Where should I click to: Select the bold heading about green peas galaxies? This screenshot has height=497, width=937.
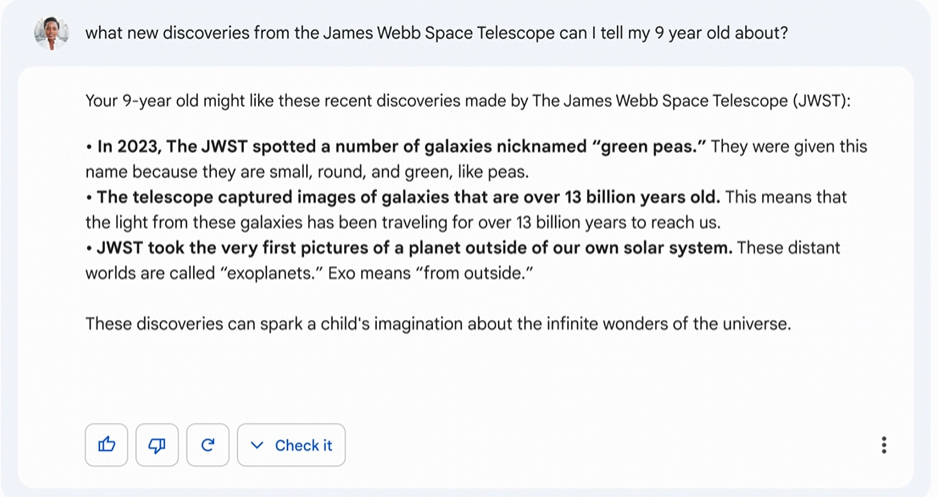click(x=402, y=146)
